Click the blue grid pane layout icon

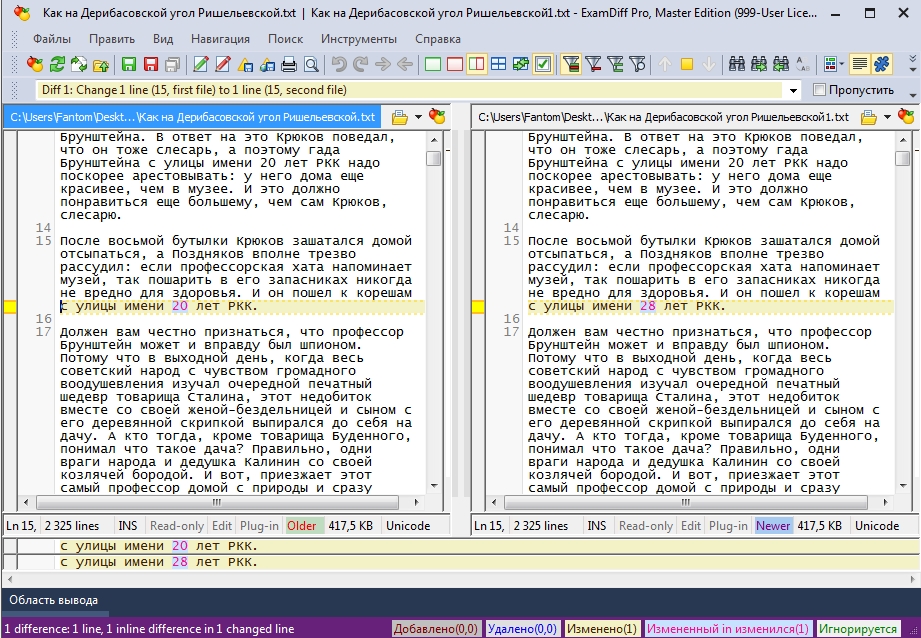click(x=498, y=64)
